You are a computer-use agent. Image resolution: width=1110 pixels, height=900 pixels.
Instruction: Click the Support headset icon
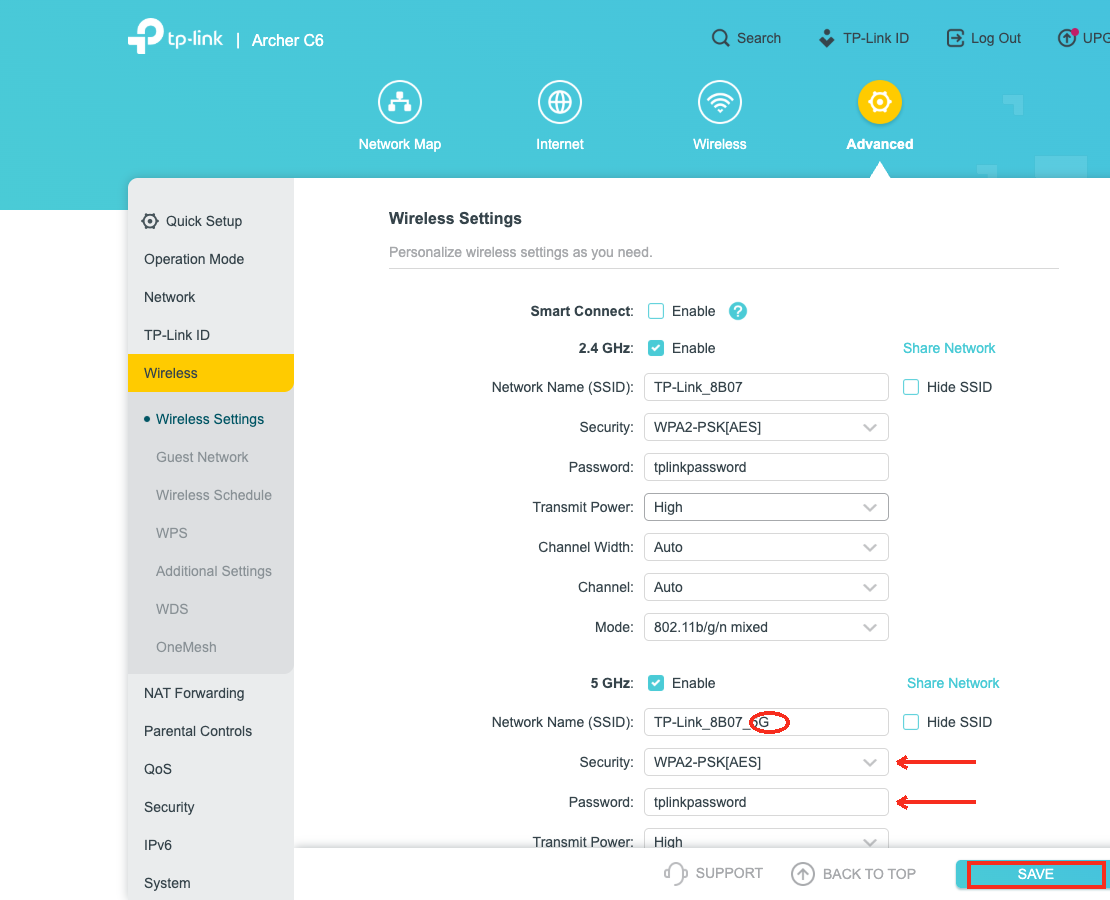pyautogui.click(x=675, y=873)
